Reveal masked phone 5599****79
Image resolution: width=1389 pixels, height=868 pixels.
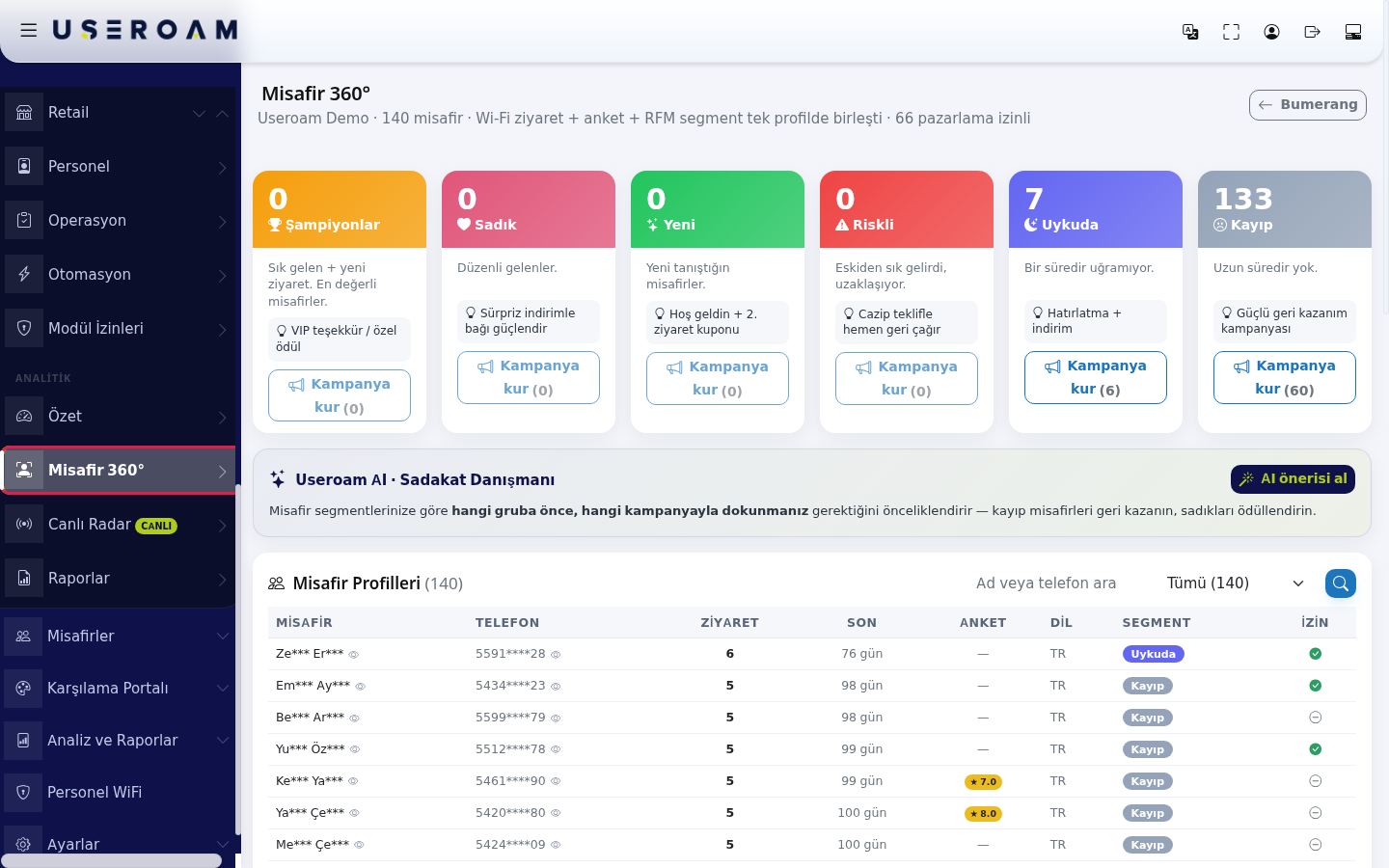tap(556, 718)
